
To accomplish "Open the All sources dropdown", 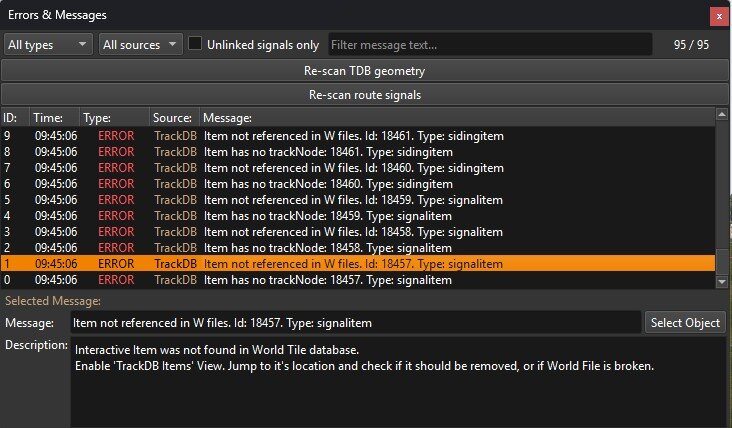I will coord(141,44).
